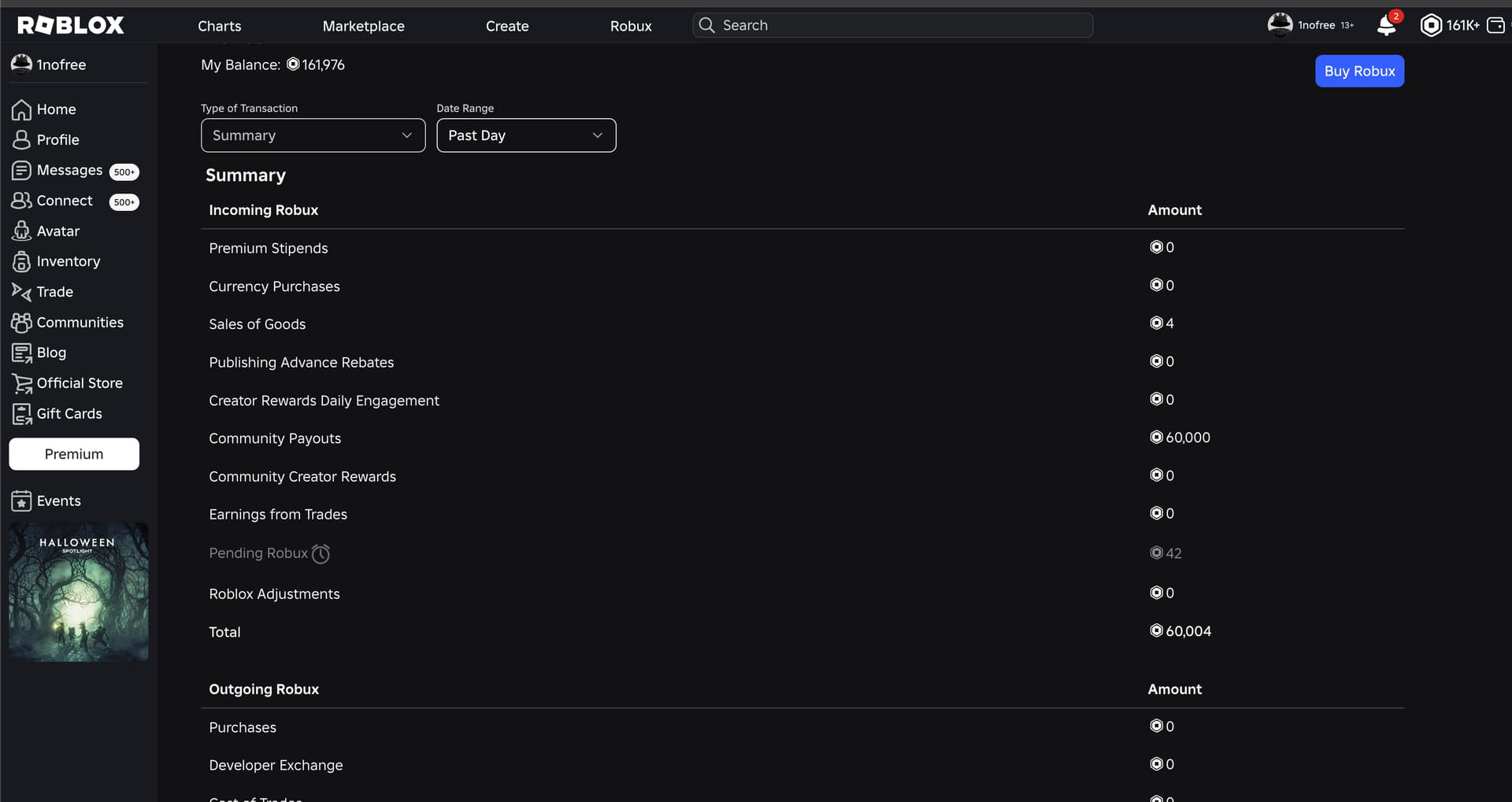Click the Publishing Advance Rebates label
Viewport: 1512px width, 802px height.
tap(302, 362)
